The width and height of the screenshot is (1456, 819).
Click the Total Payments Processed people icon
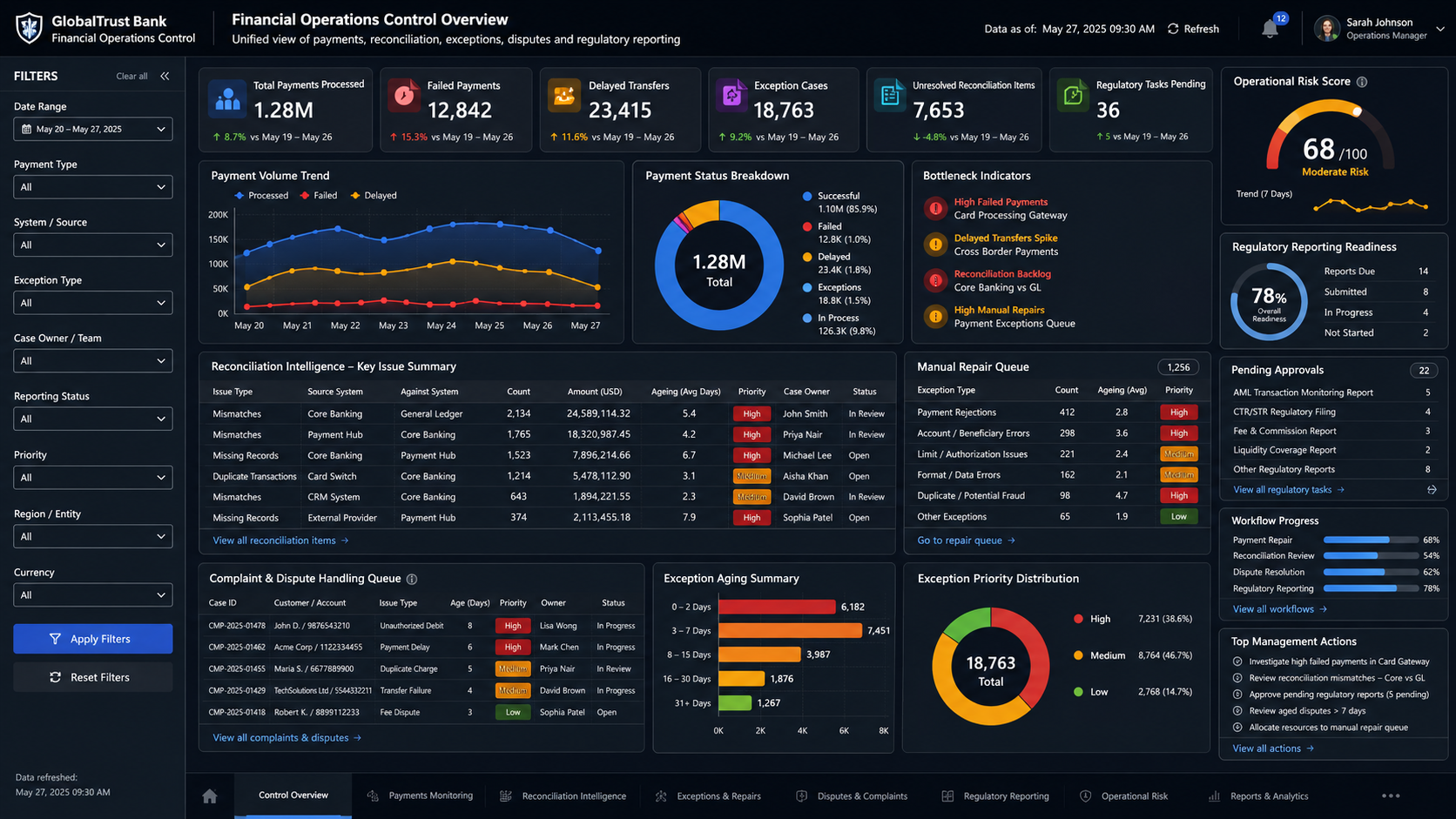tap(227, 98)
